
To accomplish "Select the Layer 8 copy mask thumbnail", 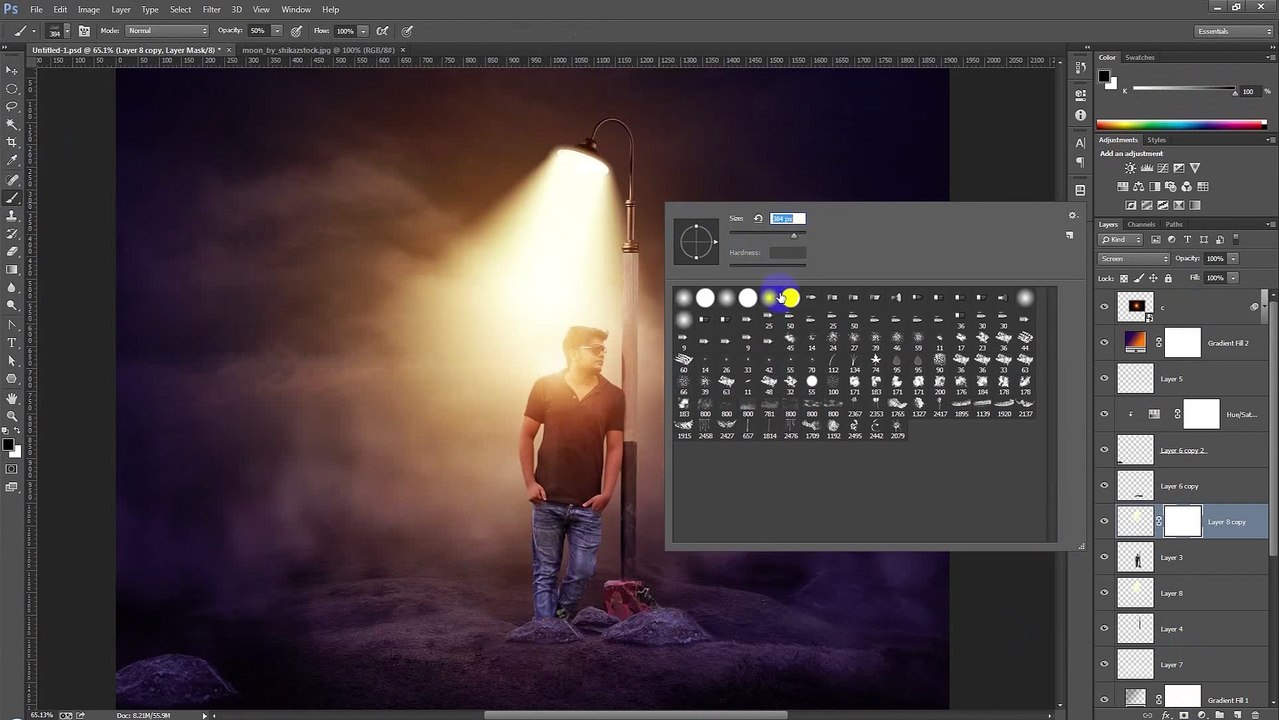I will (1182, 521).
